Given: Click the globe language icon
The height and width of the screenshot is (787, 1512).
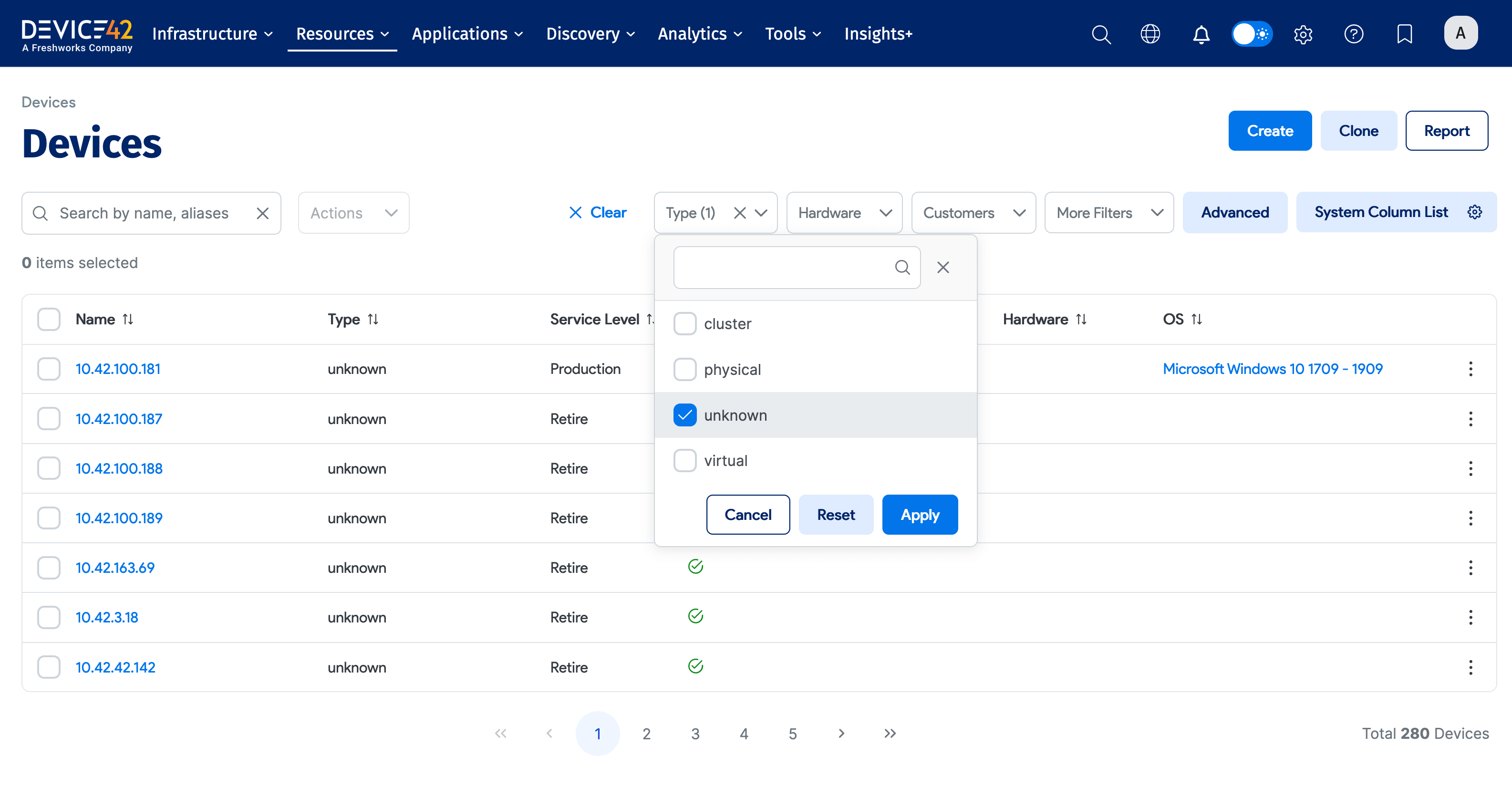Looking at the screenshot, I should coord(1150,34).
